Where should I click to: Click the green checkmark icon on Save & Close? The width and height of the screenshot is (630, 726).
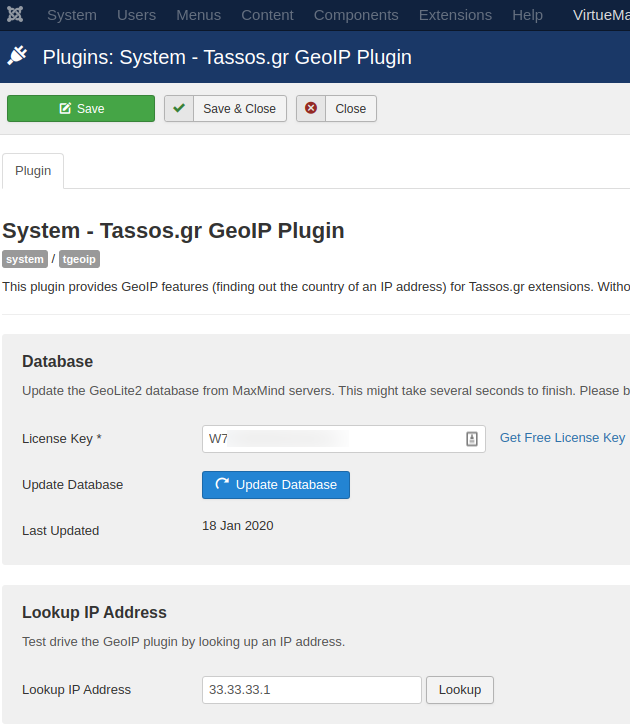[x=179, y=108]
